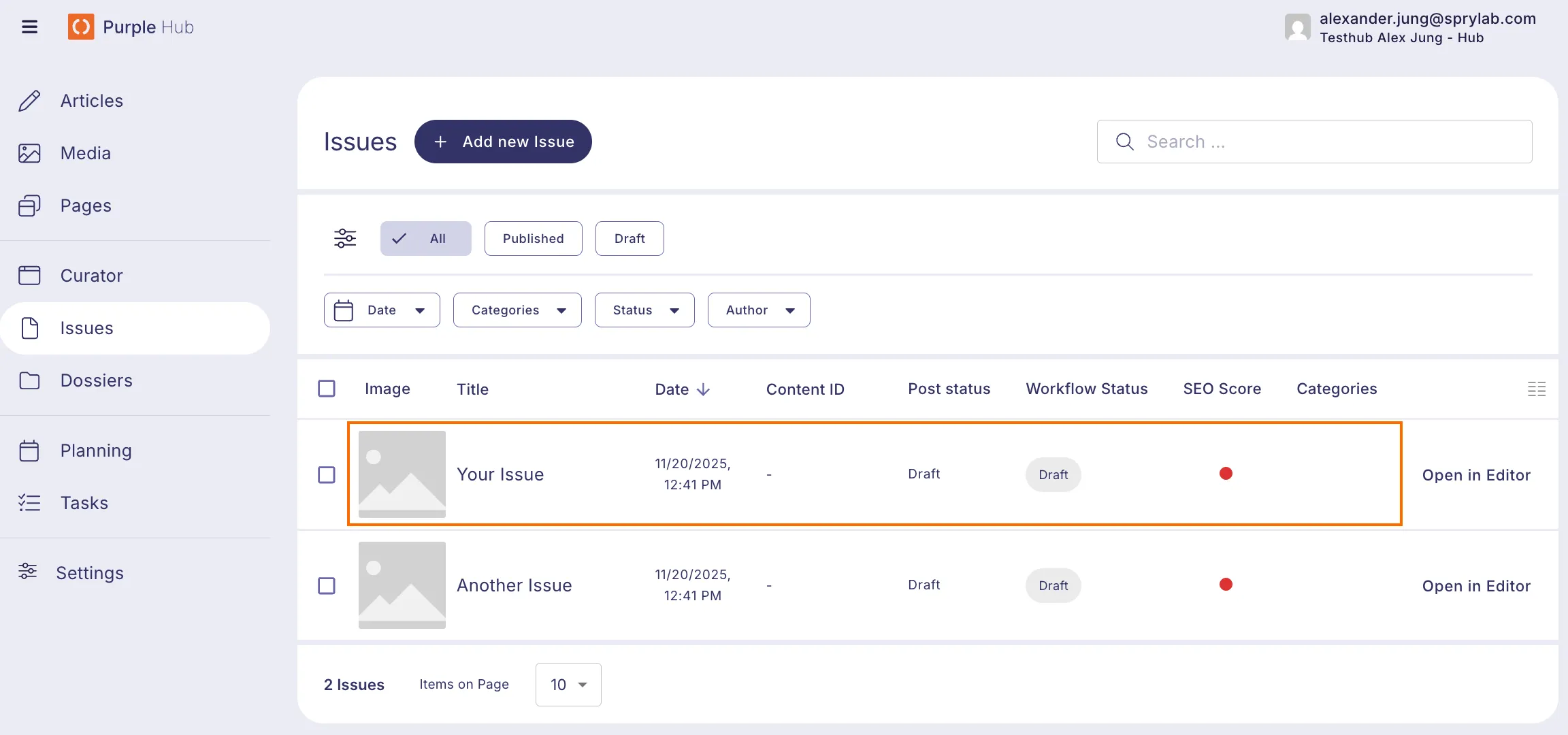Click the Planning calendar icon
The height and width of the screenshot is (735, 1568).
[29, 451]
